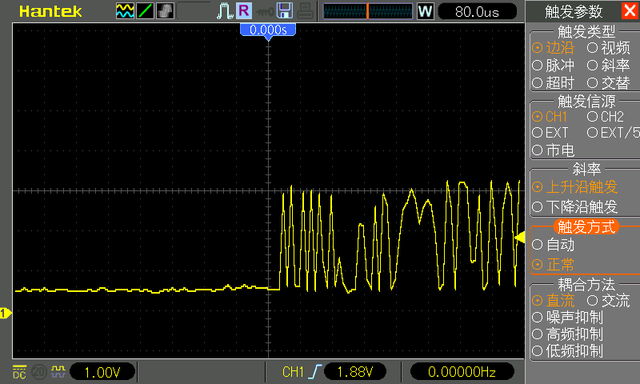Click the yellow waveform display icon
640x384 pixels.
(125, 11)
